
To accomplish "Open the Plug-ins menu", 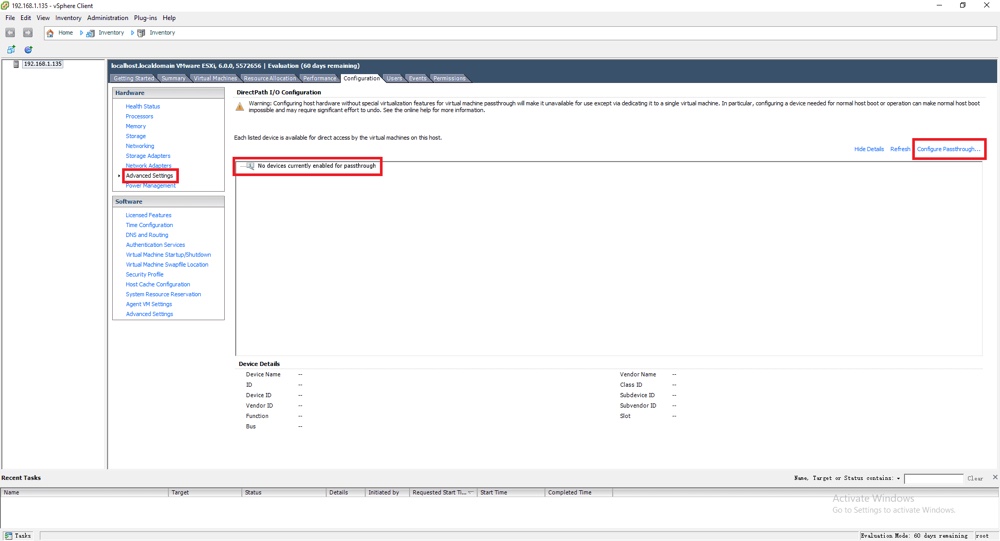I will [x=145, y=18].
